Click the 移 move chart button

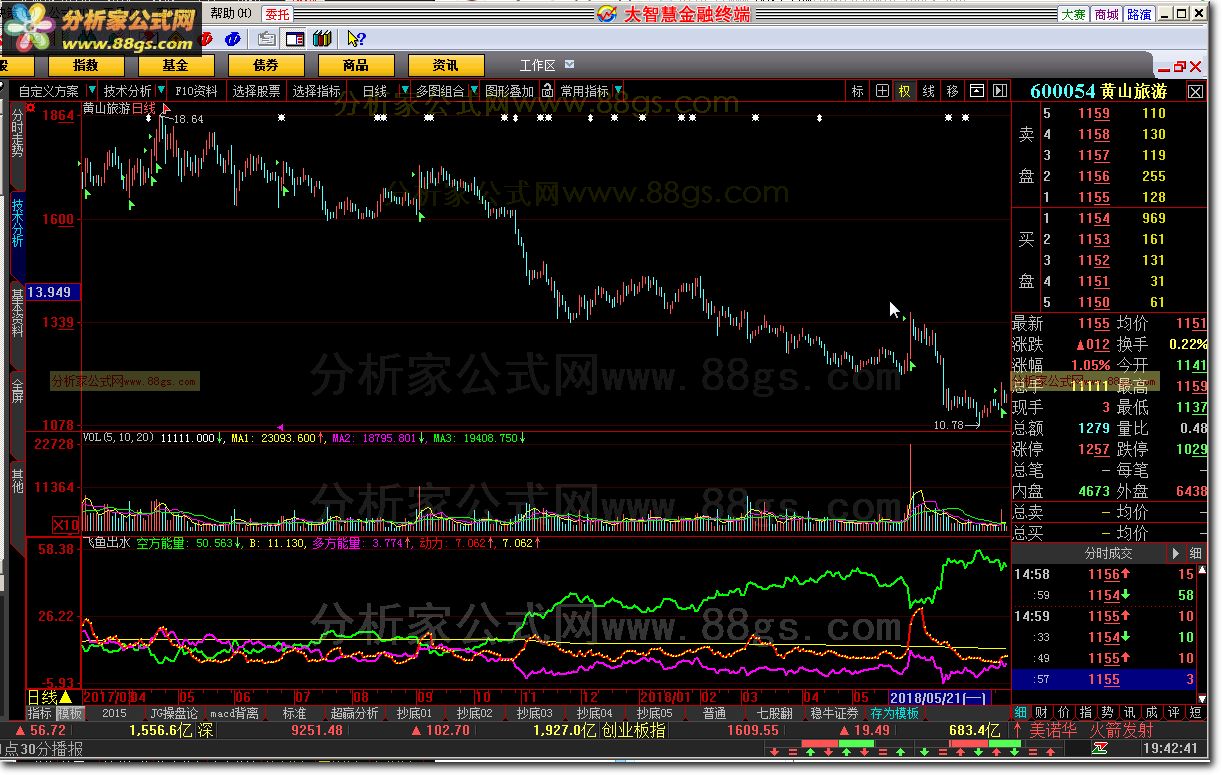[953, 91]
